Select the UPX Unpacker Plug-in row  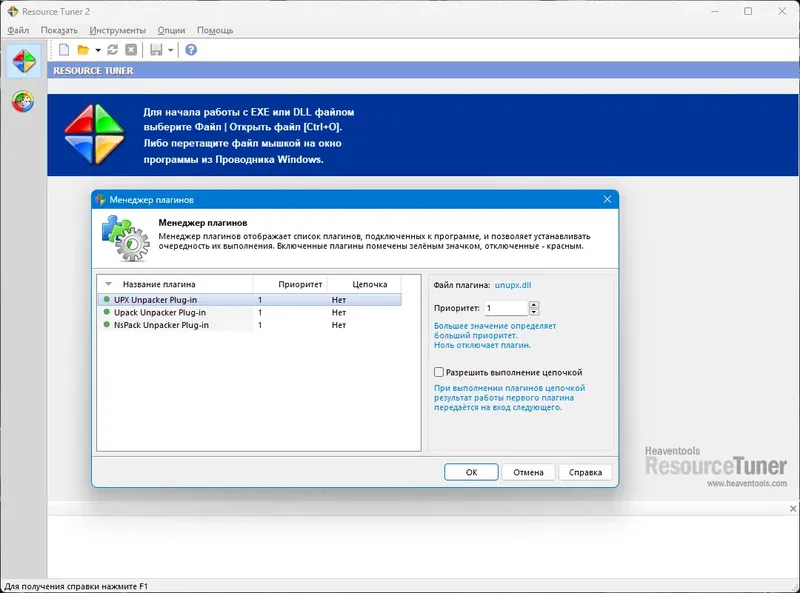coord(249,300)
